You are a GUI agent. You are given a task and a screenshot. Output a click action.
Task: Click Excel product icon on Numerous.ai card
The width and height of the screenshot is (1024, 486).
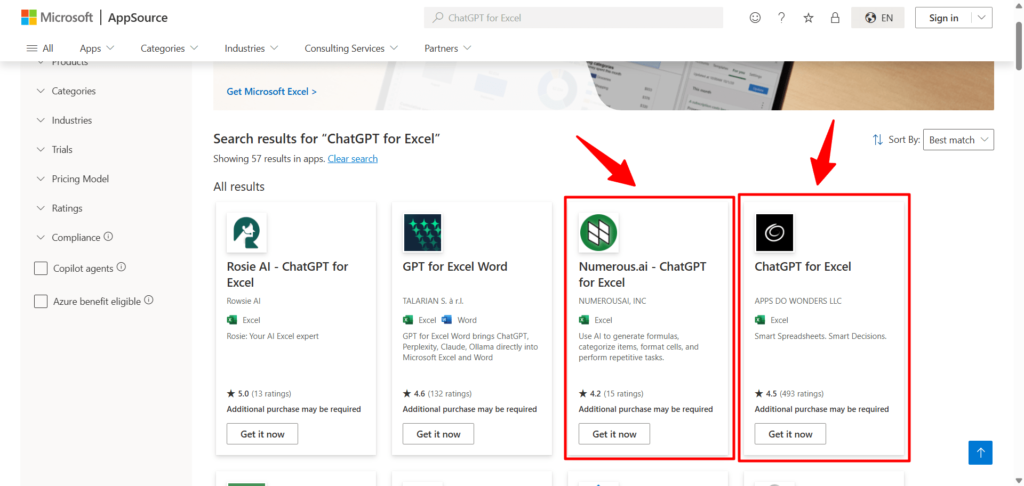[584, 320]
